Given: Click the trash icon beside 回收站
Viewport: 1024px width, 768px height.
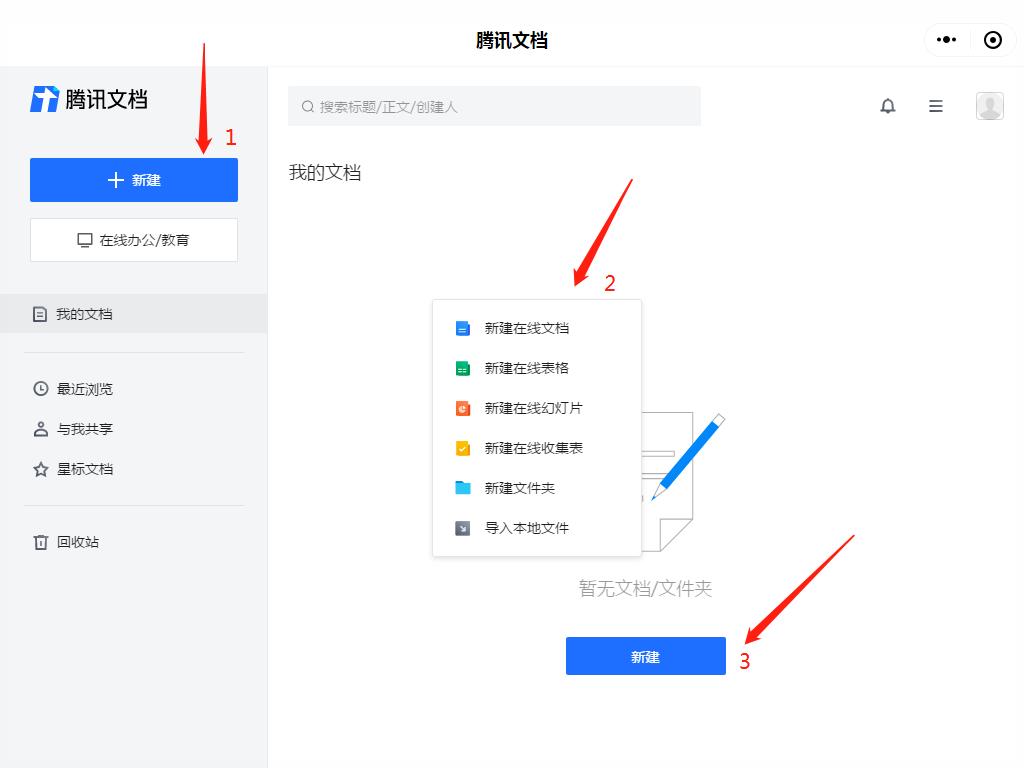Looking at the screenshot, I should tap(40, 542).
